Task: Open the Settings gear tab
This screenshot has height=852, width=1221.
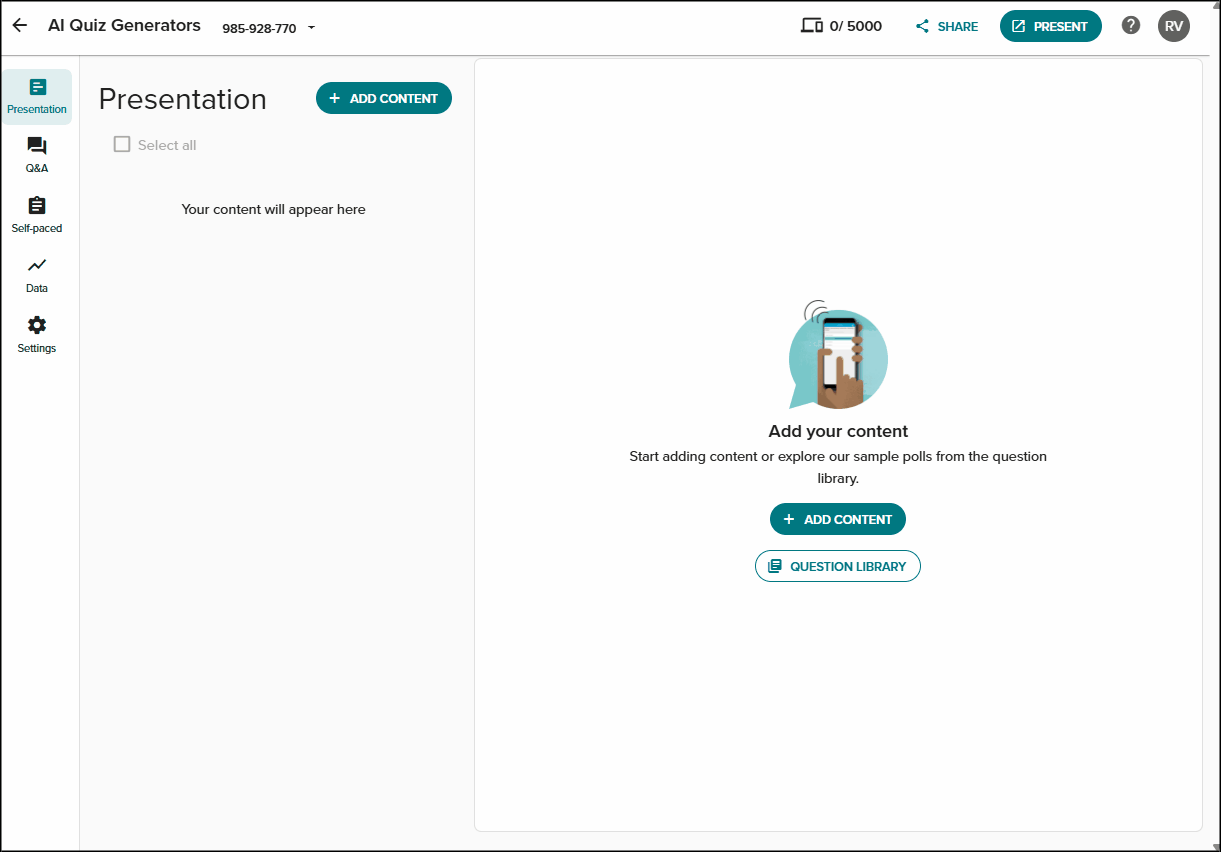Action: pyautogui.click(x=37, y=335)
